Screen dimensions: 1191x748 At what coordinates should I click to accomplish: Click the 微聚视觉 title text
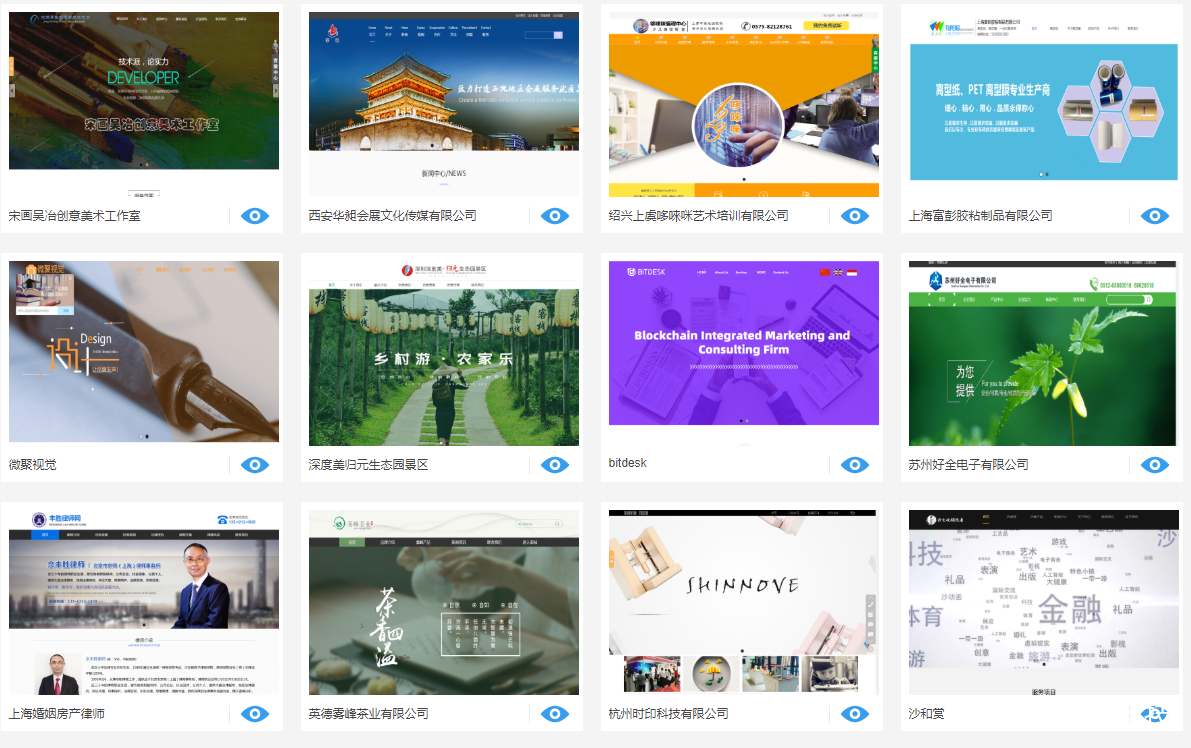33,466
